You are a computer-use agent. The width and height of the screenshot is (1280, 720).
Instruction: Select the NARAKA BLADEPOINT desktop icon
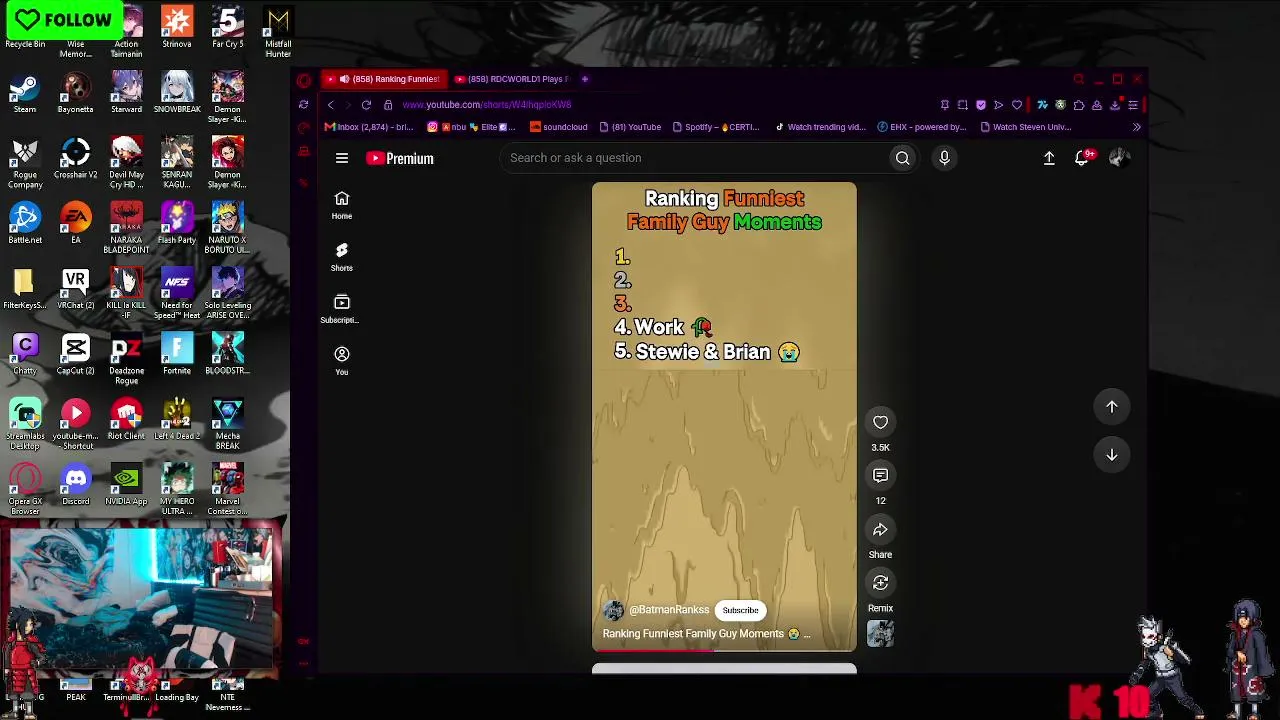(x=126, y=228)
